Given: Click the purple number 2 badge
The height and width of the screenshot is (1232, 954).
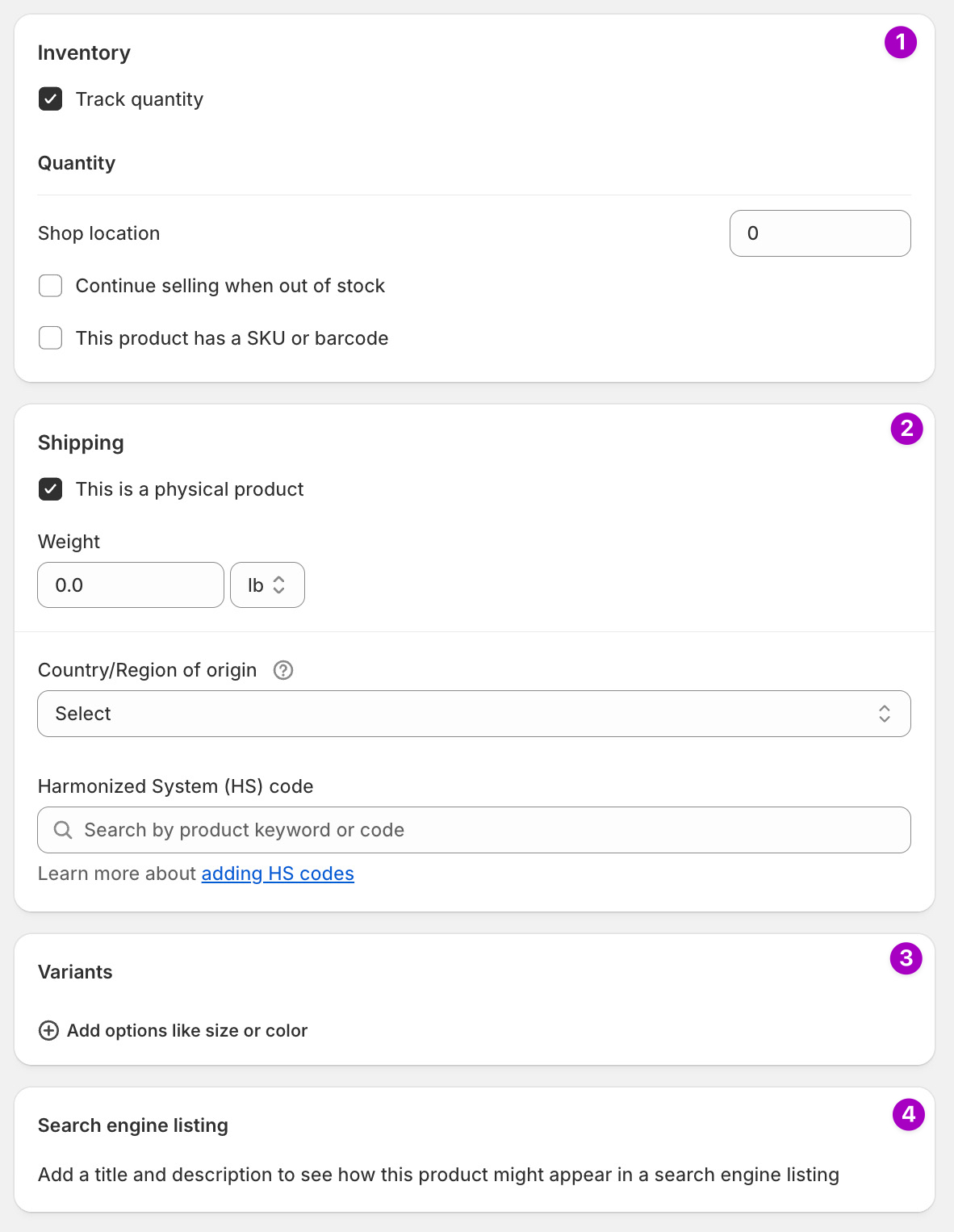Looking at the screenshot, I should (x=906, y=429).
